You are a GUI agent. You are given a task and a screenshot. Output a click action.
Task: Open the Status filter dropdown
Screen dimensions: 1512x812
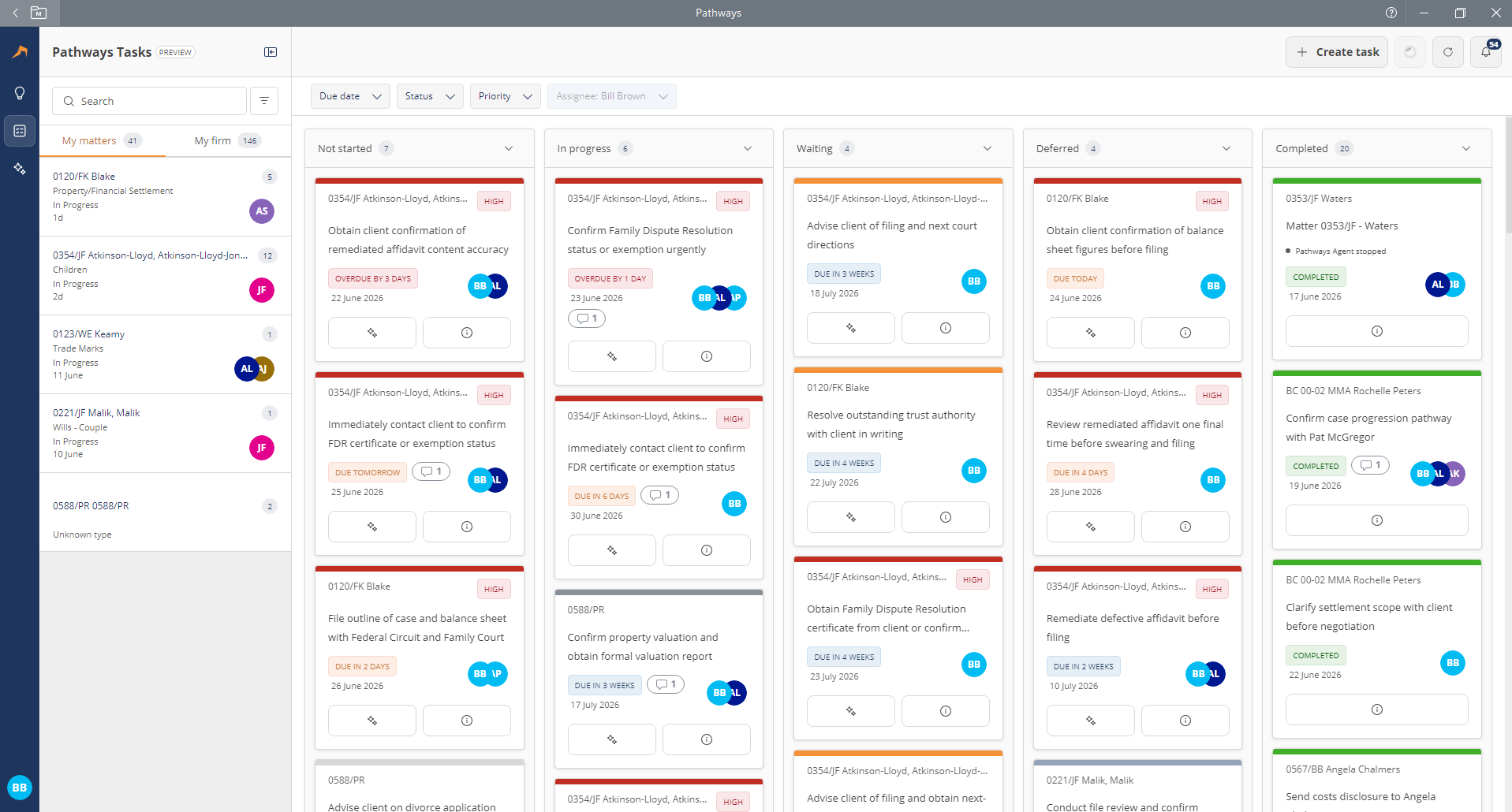(x=430, y=96)
